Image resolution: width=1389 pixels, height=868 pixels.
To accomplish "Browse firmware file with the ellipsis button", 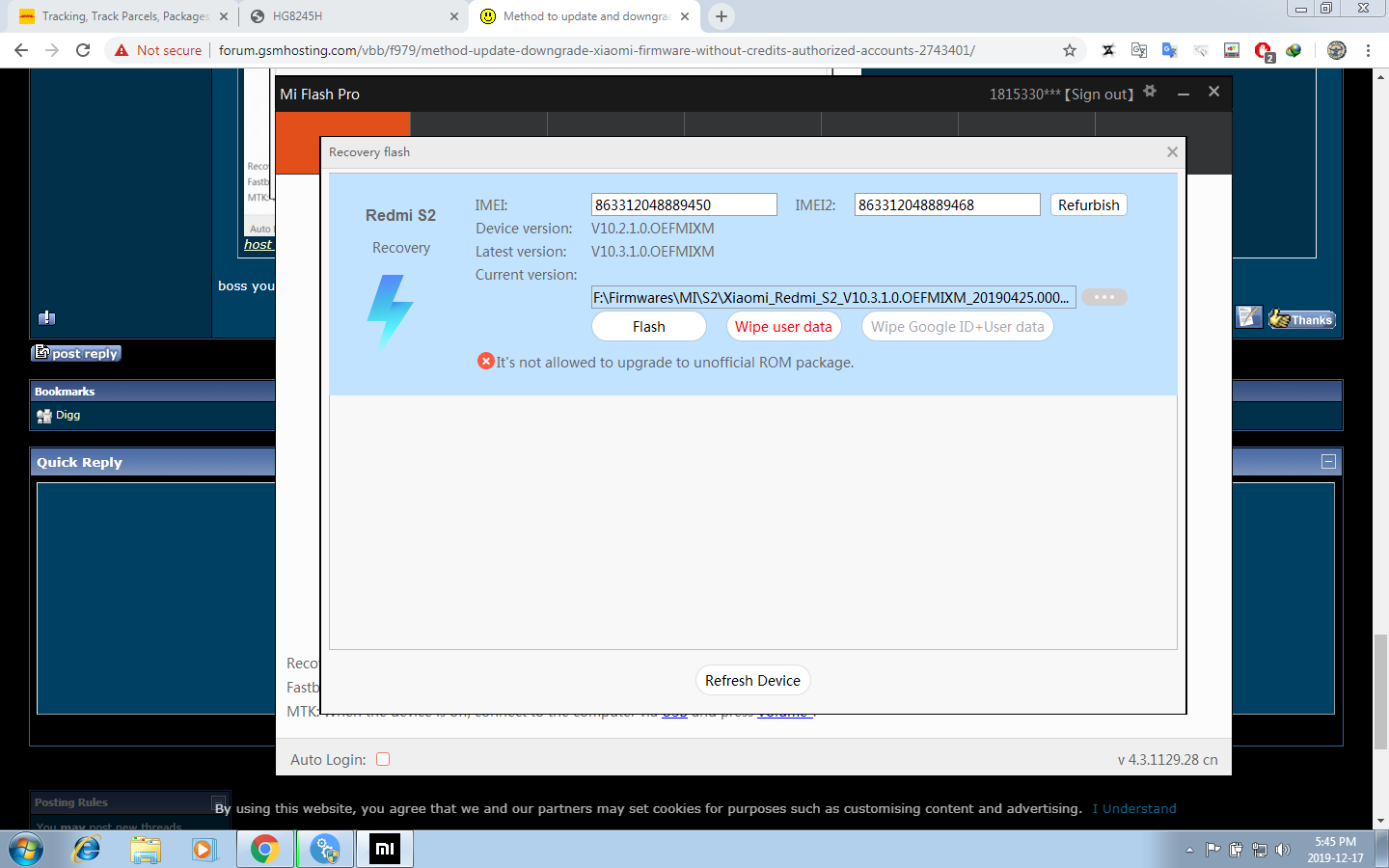I will [1103, 297].
